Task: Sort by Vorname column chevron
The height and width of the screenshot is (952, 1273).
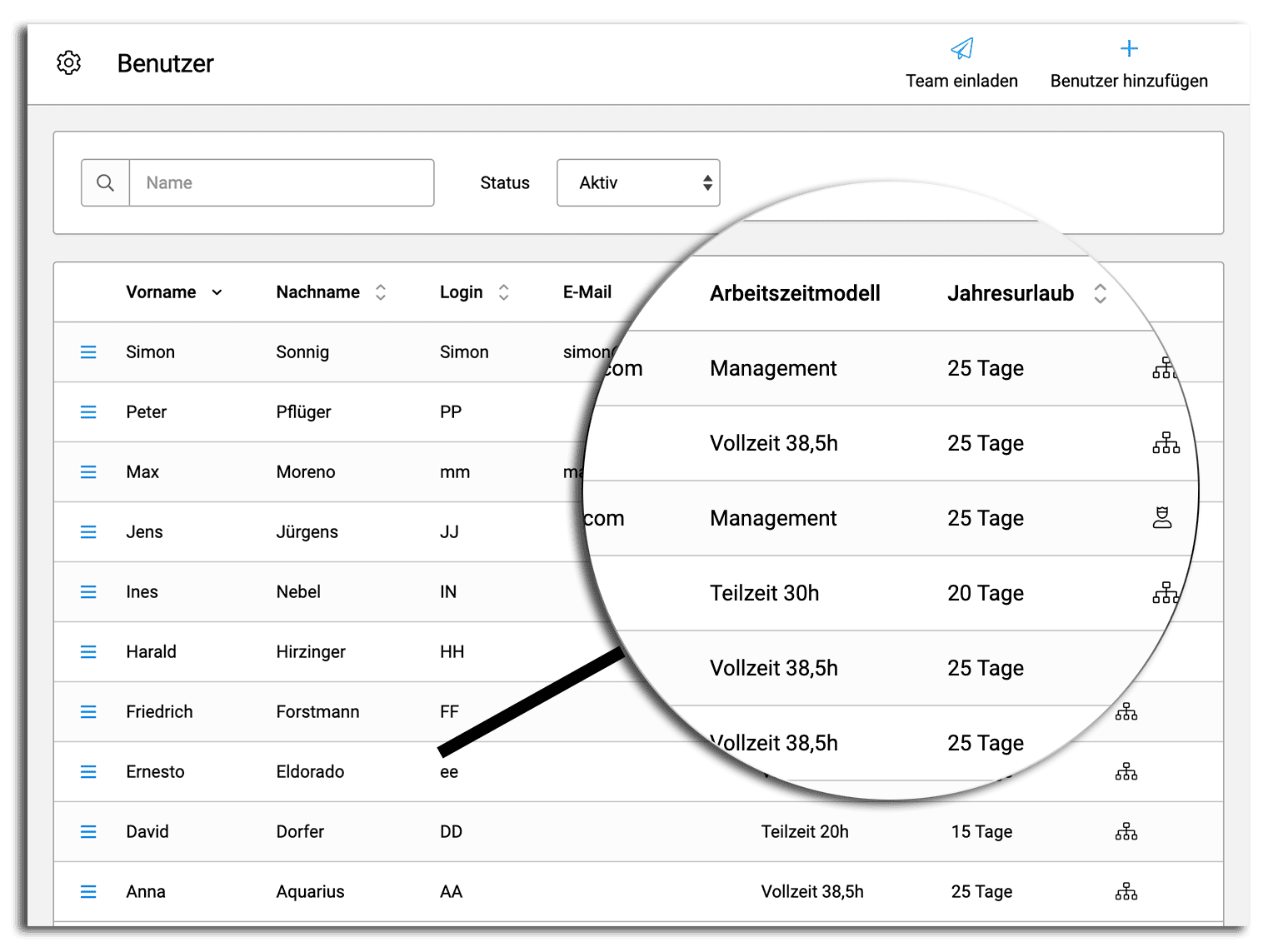Action: (217, 292)
